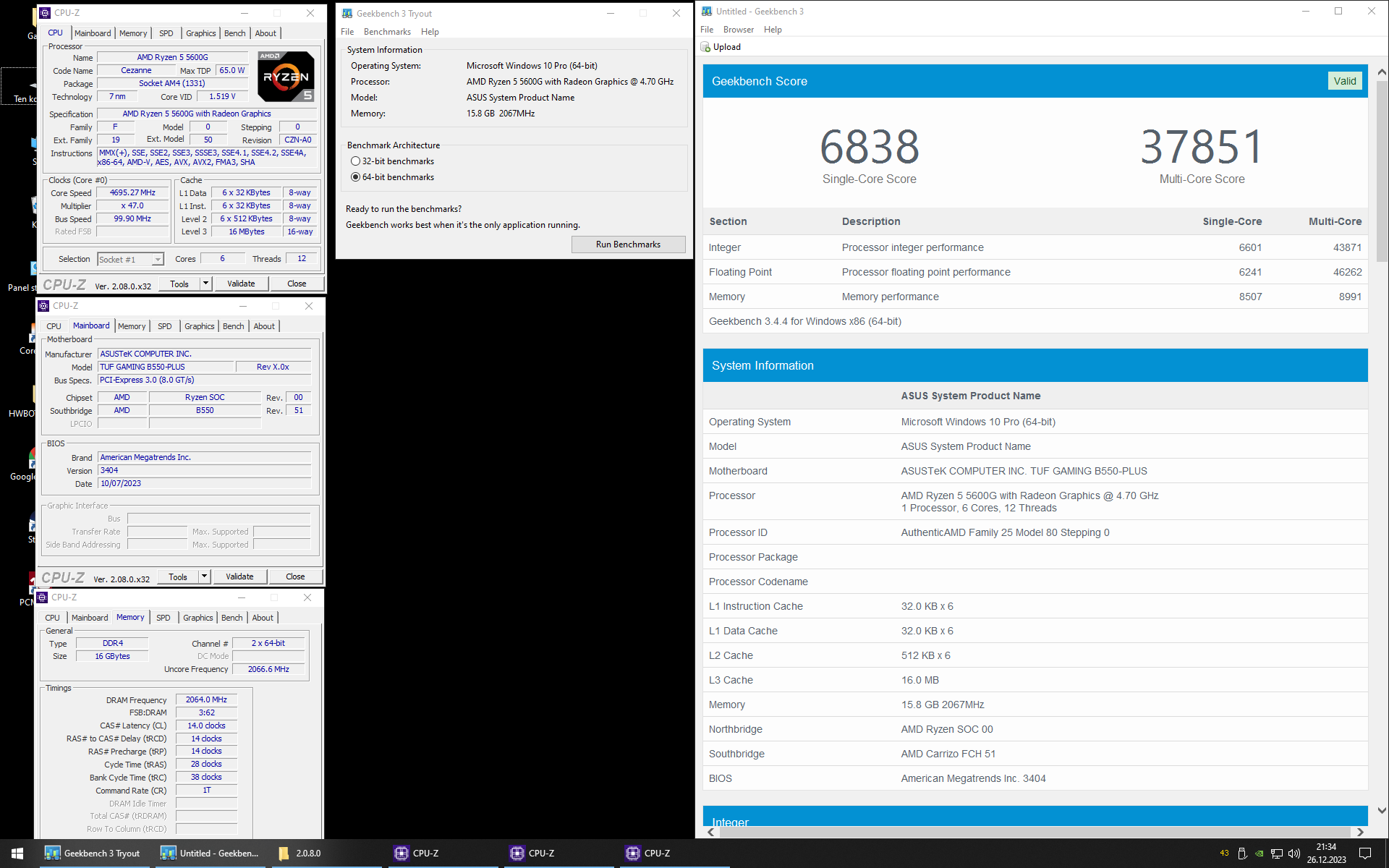Click the vertical scrollbar down arrow
This screenshot has width=1389, height=868.
point(1382,810)
